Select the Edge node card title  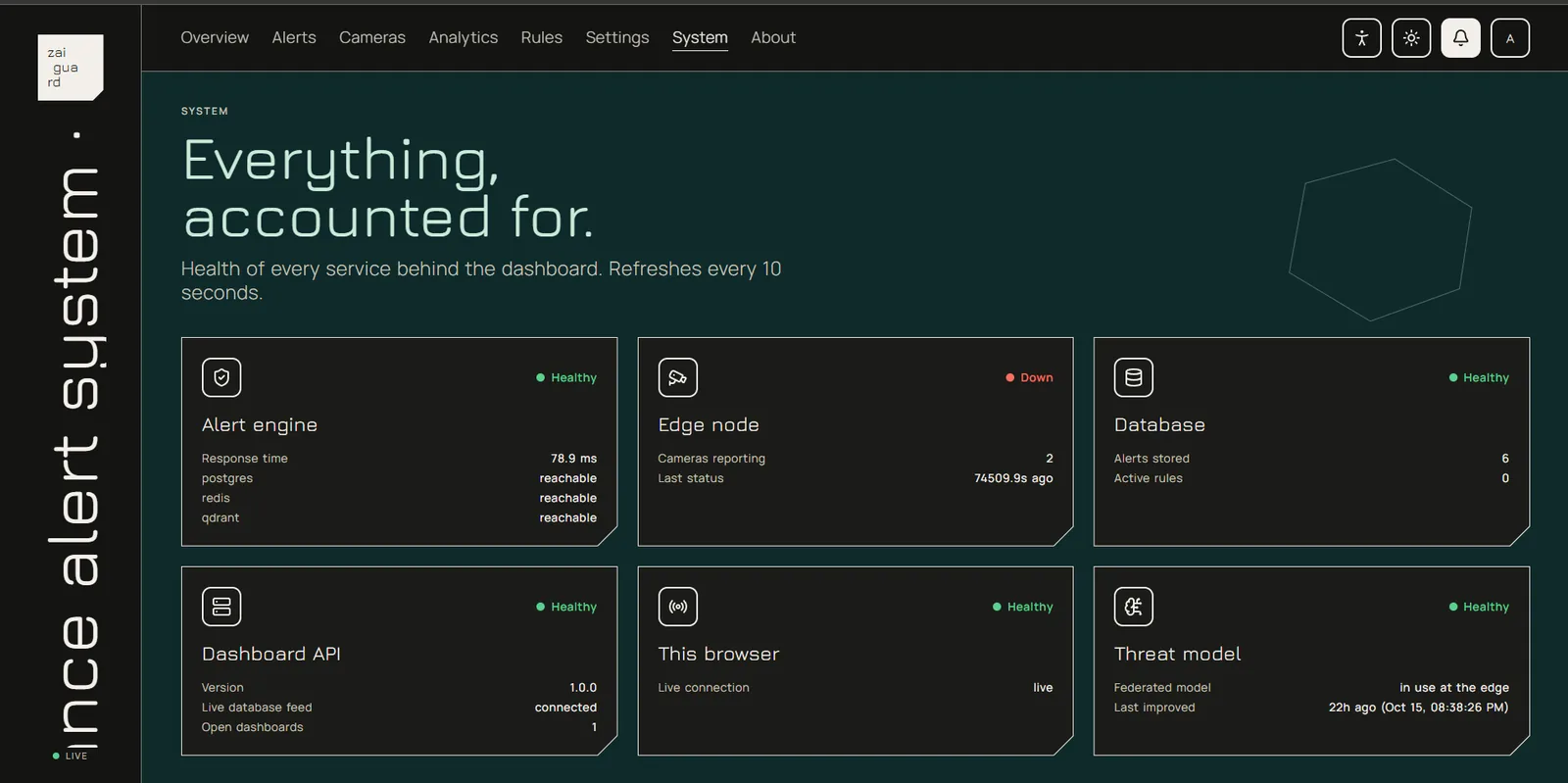point(709,424)
